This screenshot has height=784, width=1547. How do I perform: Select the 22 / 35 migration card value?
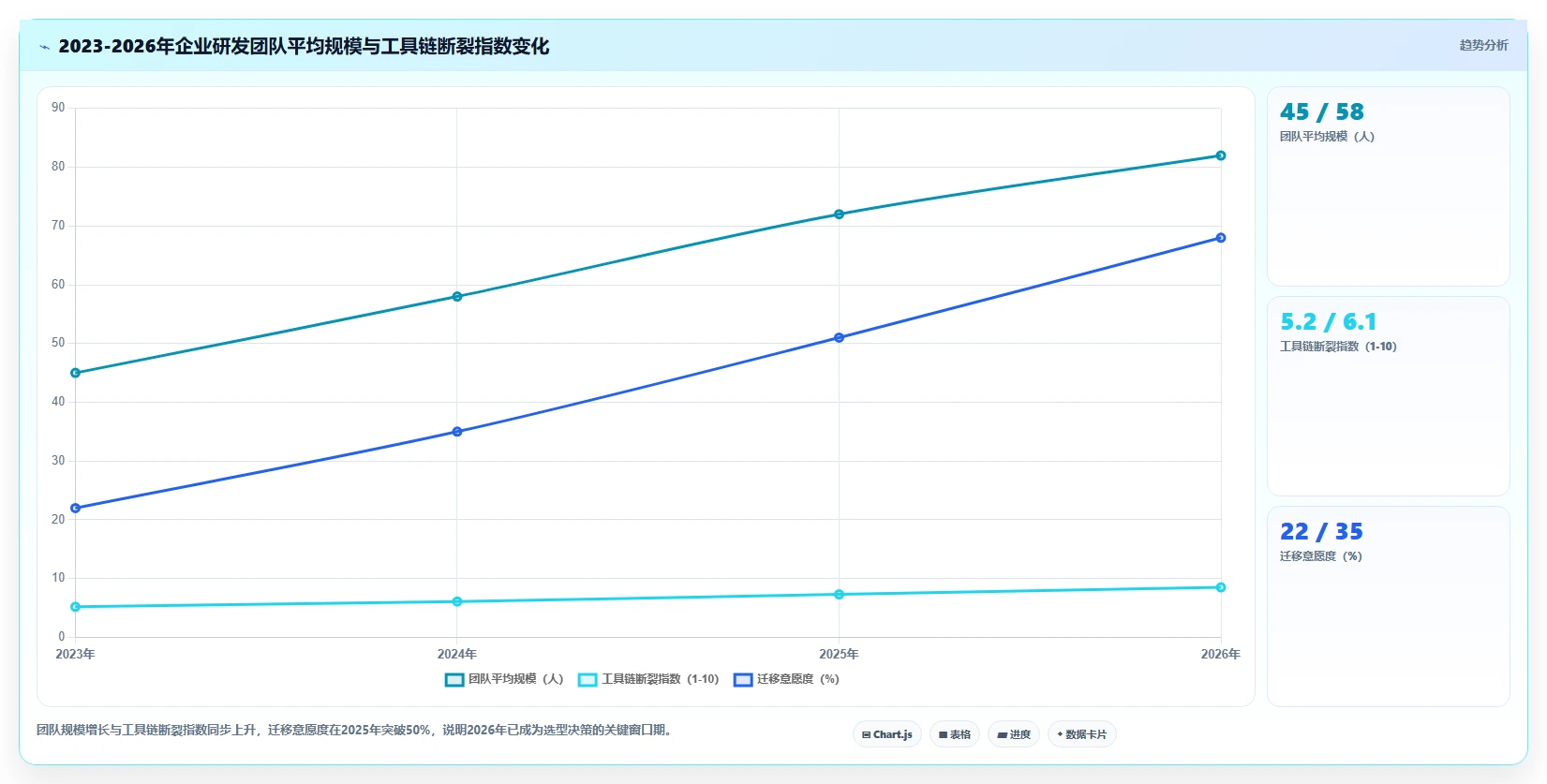click(1322, 532)
